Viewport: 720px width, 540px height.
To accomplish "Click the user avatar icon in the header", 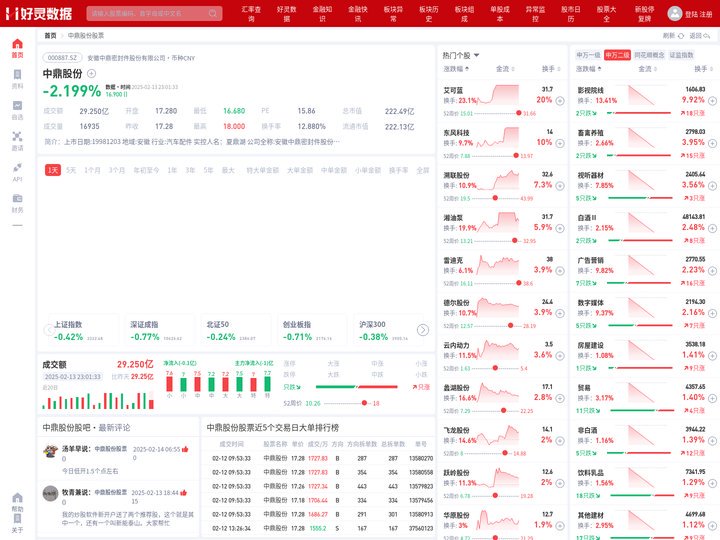I will click(675, 13).
